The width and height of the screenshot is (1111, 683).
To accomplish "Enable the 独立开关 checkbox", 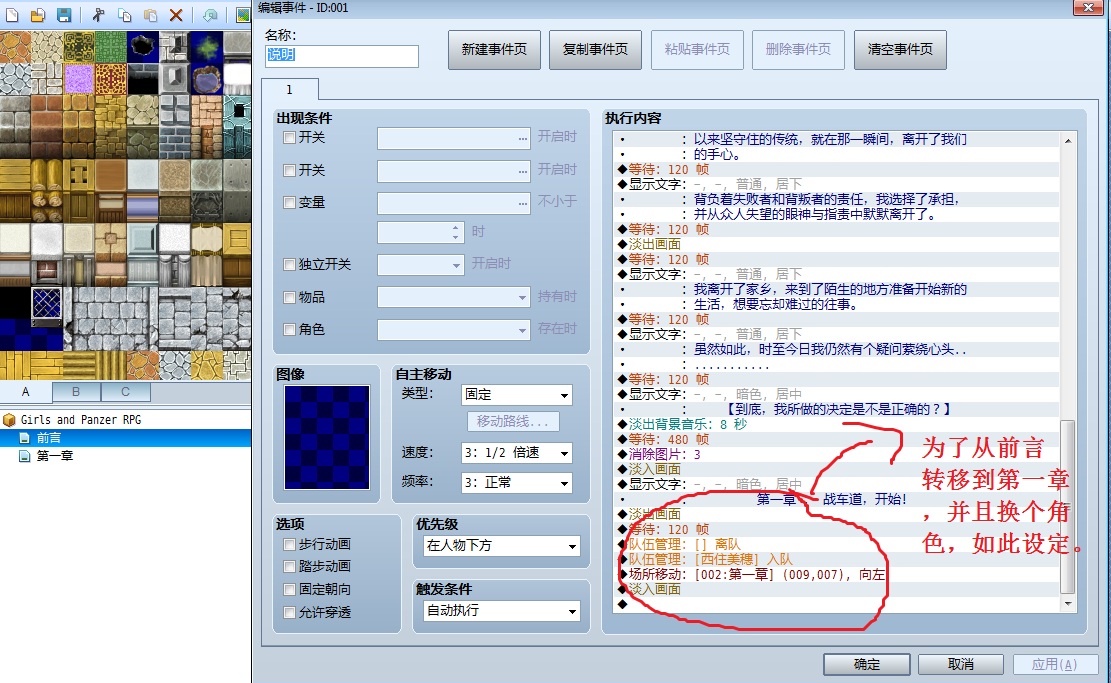I will (x=289, y=264).
